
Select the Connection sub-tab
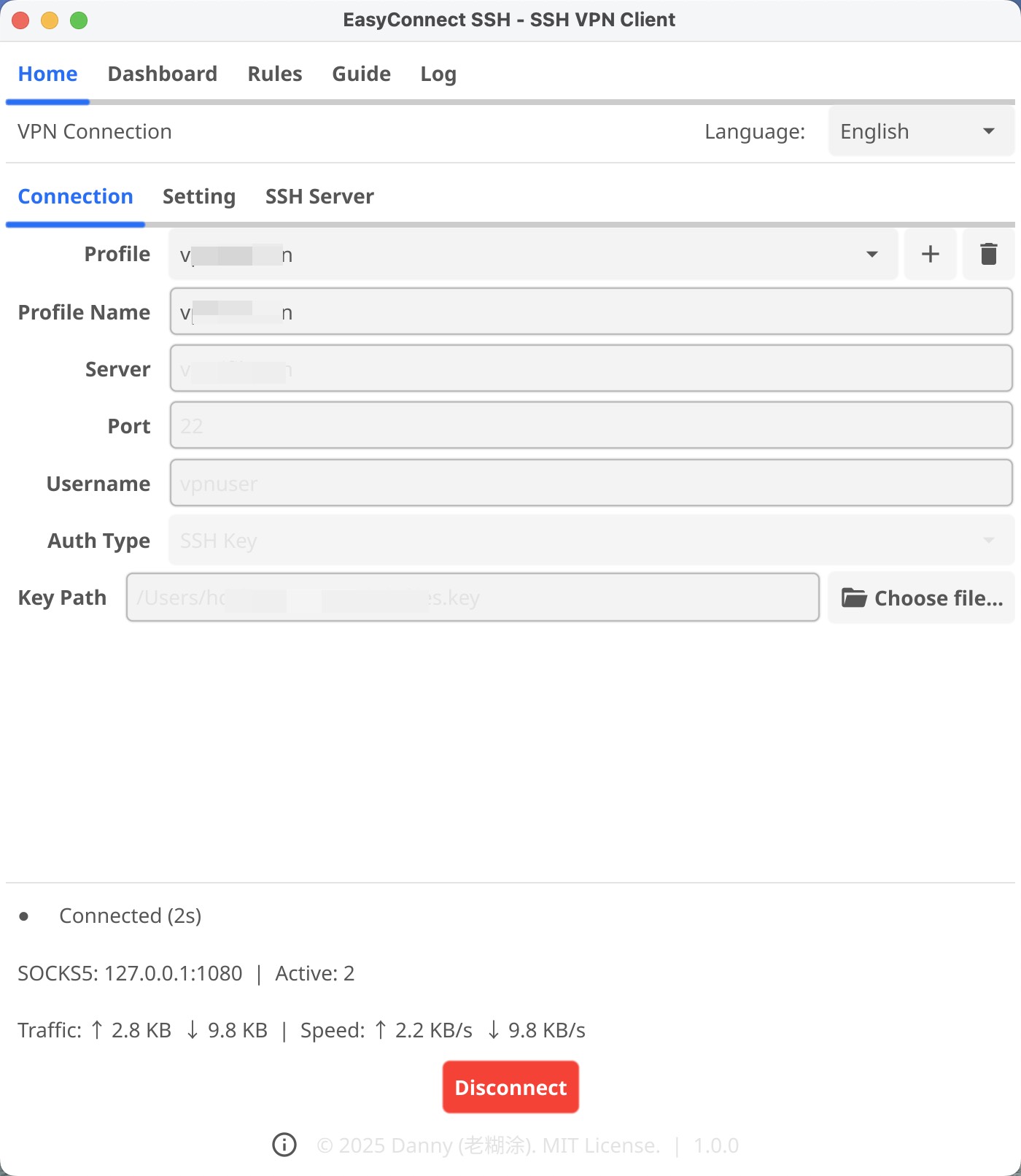point(75,196)
